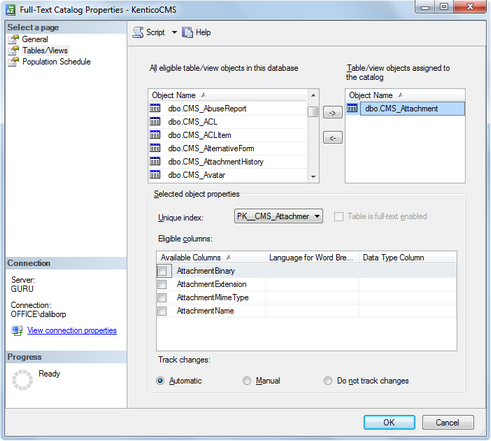Click scroll up arrow of eligible tables list

coord(313,95)
